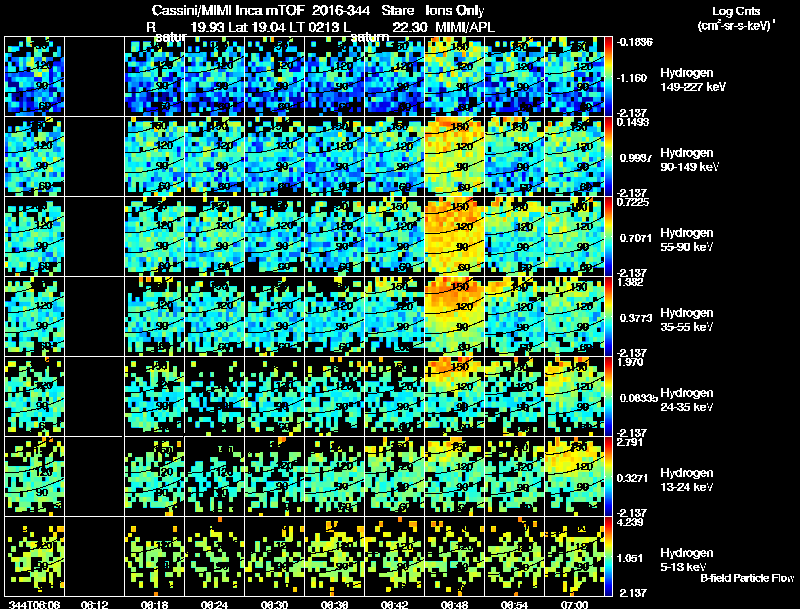Open the 149-227 keV image panel at 06:30

(274, 77)
